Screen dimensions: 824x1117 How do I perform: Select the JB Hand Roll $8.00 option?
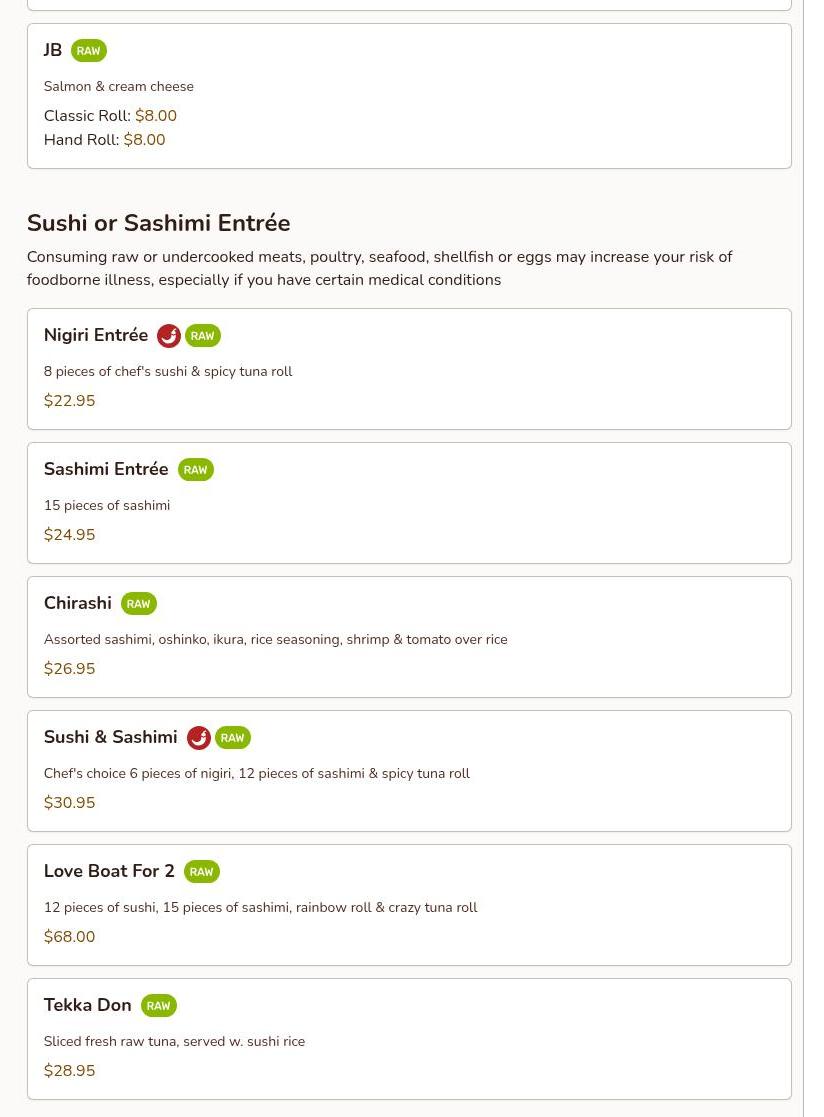coord(105,140)
